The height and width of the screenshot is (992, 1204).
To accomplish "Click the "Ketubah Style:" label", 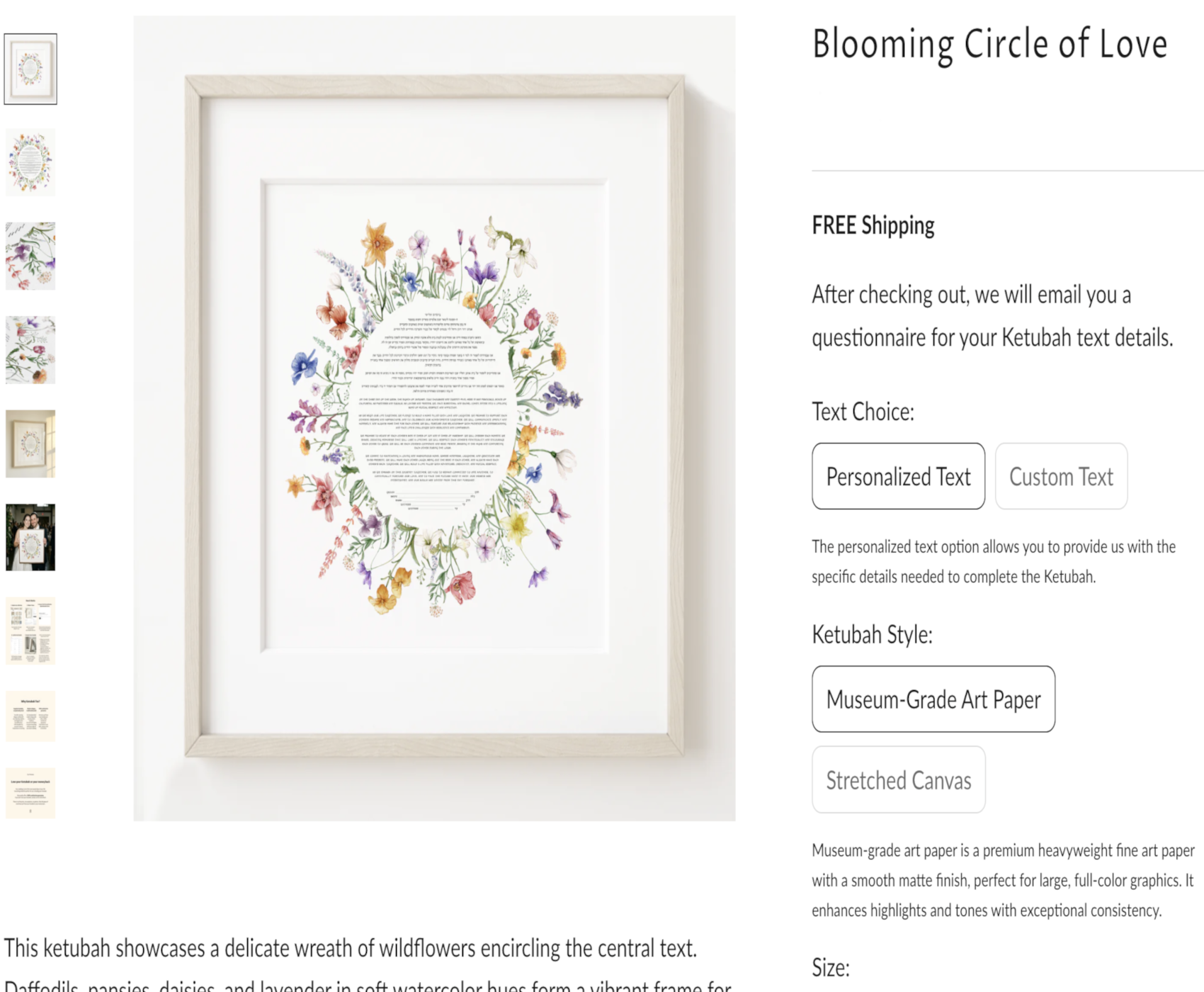I will 872,635.
